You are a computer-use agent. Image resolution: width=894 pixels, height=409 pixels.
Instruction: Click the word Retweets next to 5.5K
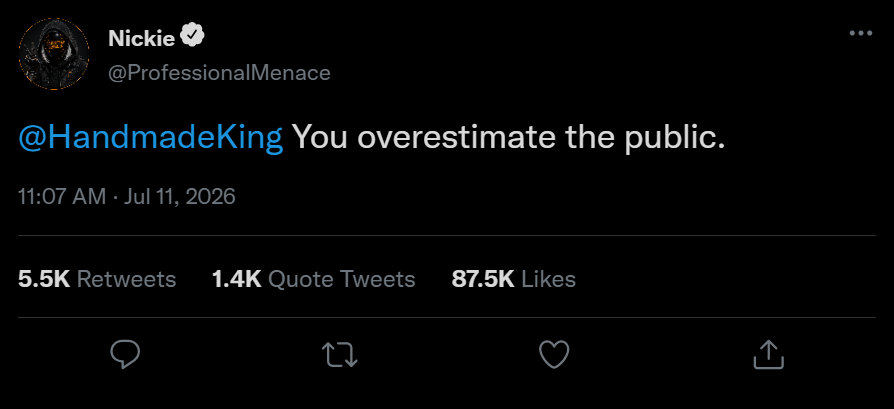pyautogui.click(x=126, y=280)
